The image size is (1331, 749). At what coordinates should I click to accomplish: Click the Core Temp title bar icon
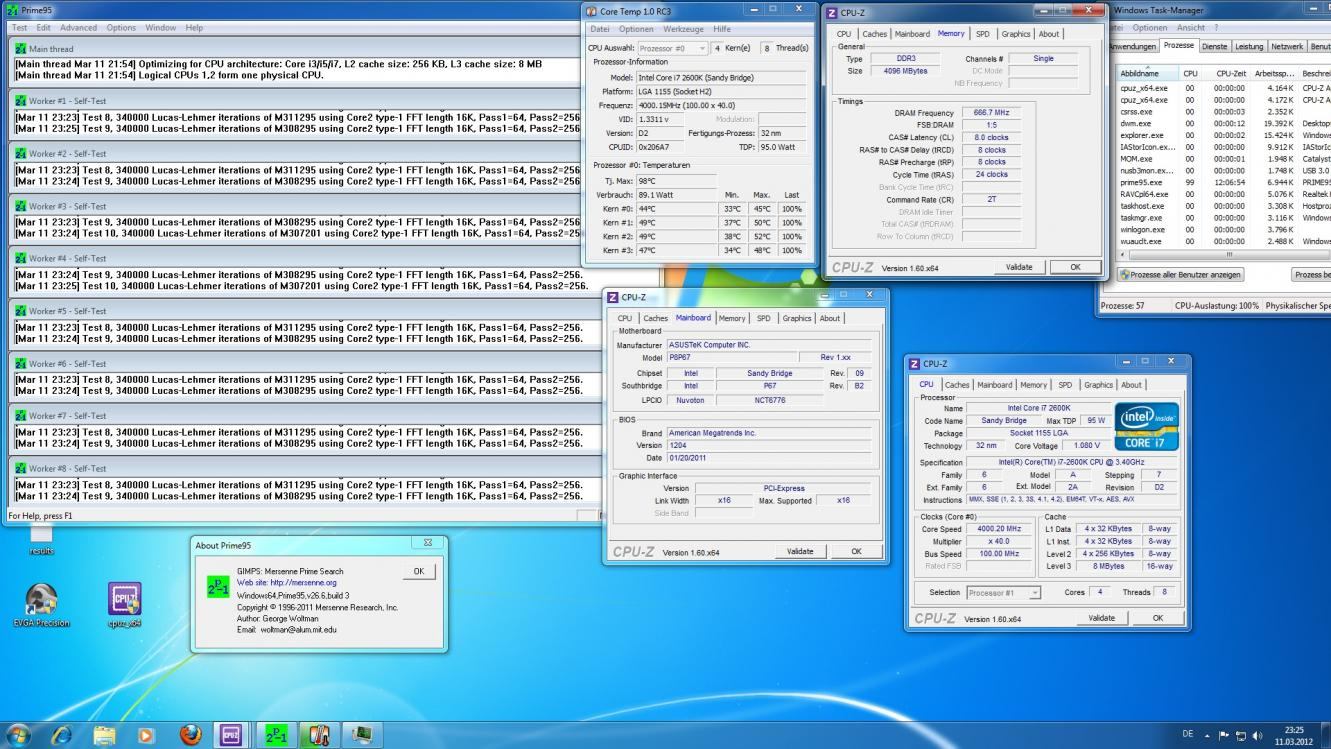point(591,10)
